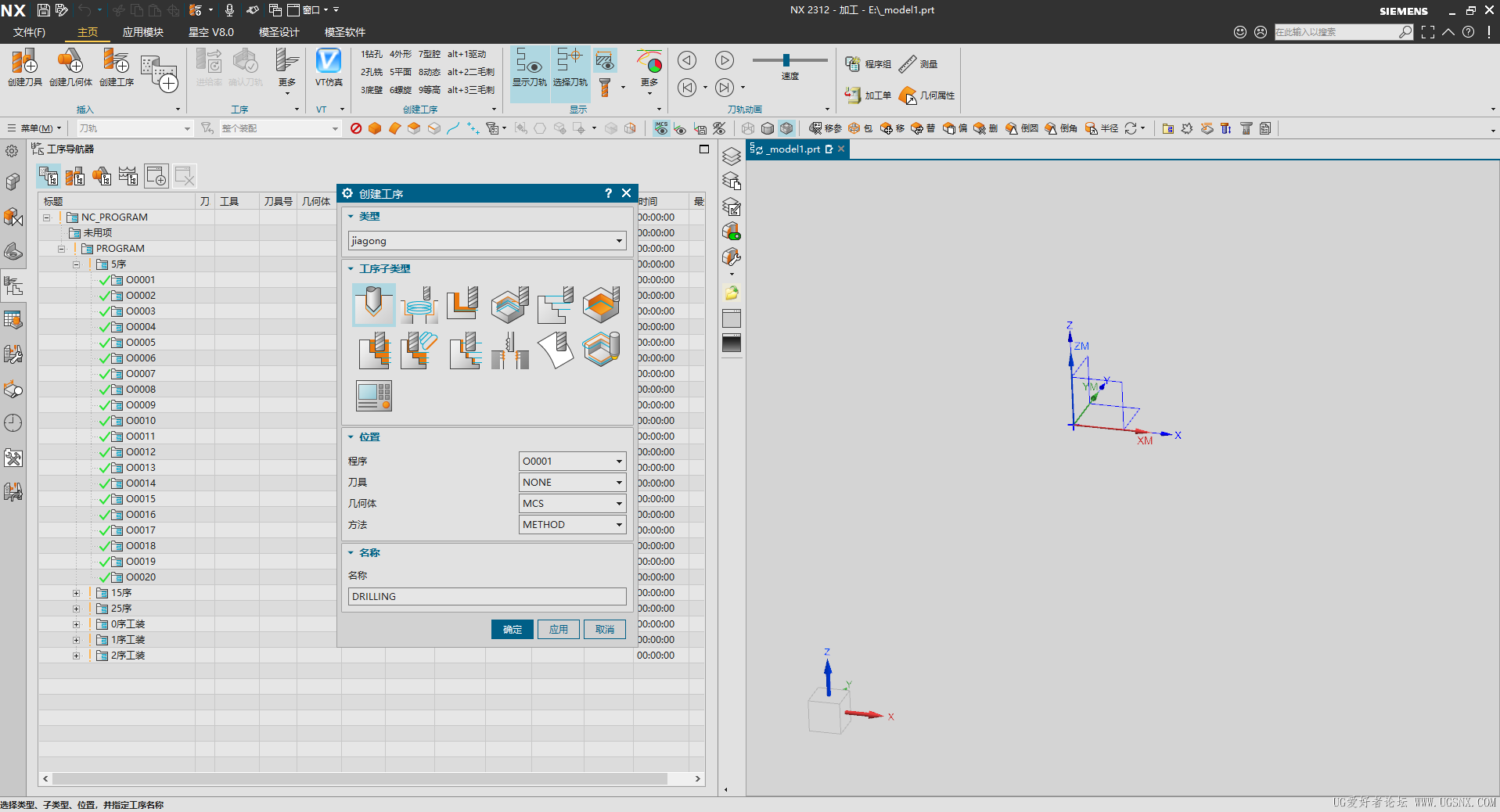Open the 文件(F) menu
This screenshot has width=1500, height=812.
(x=30, y=32)
